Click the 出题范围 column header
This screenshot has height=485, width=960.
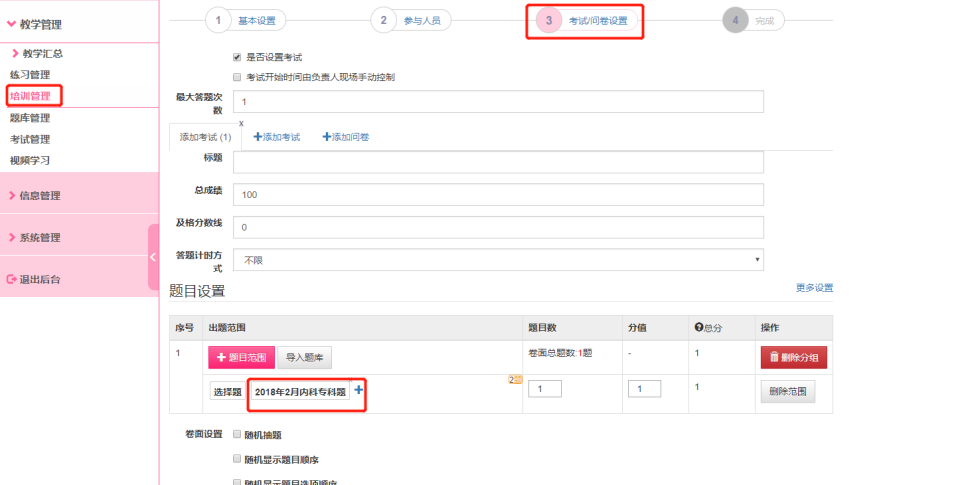point(227,328)
